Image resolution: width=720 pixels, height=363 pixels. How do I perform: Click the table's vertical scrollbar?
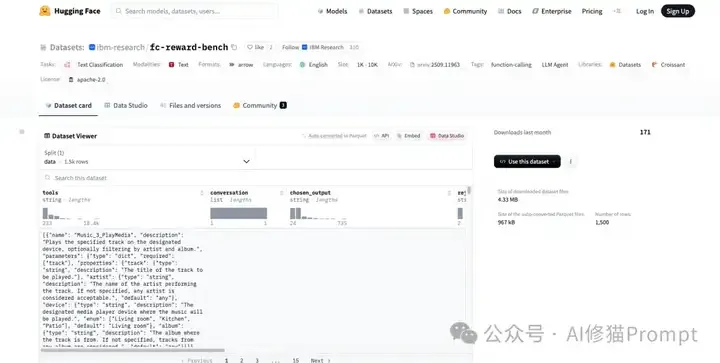(469, 190)
